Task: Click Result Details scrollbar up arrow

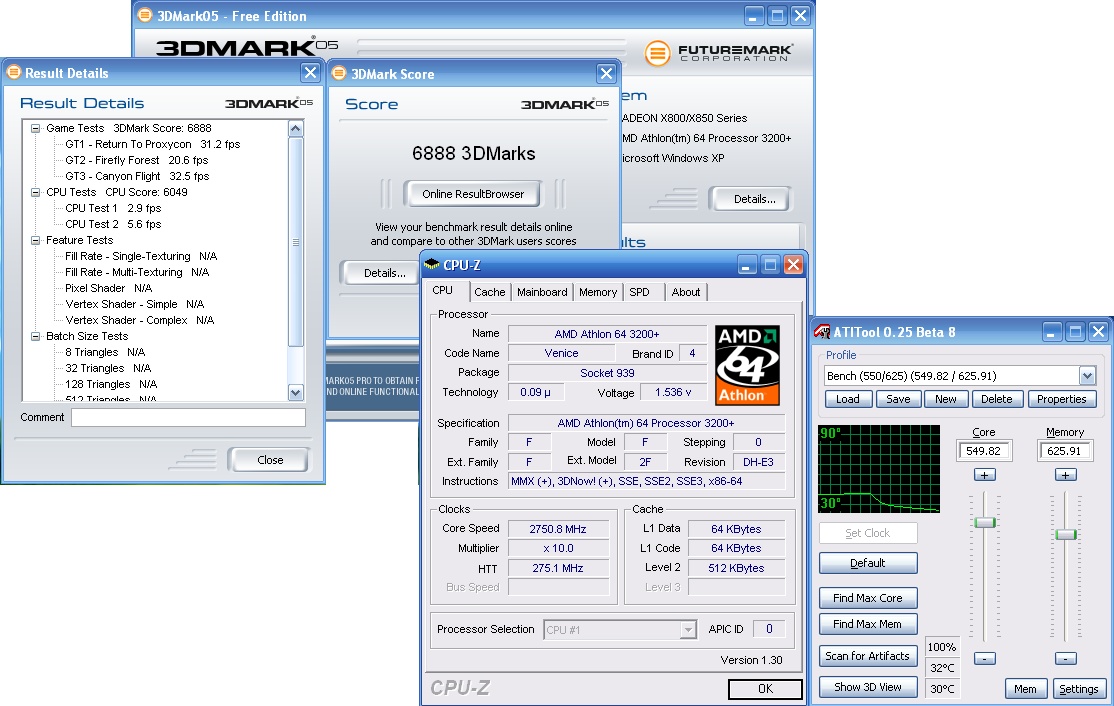Action: pos(296,129)
